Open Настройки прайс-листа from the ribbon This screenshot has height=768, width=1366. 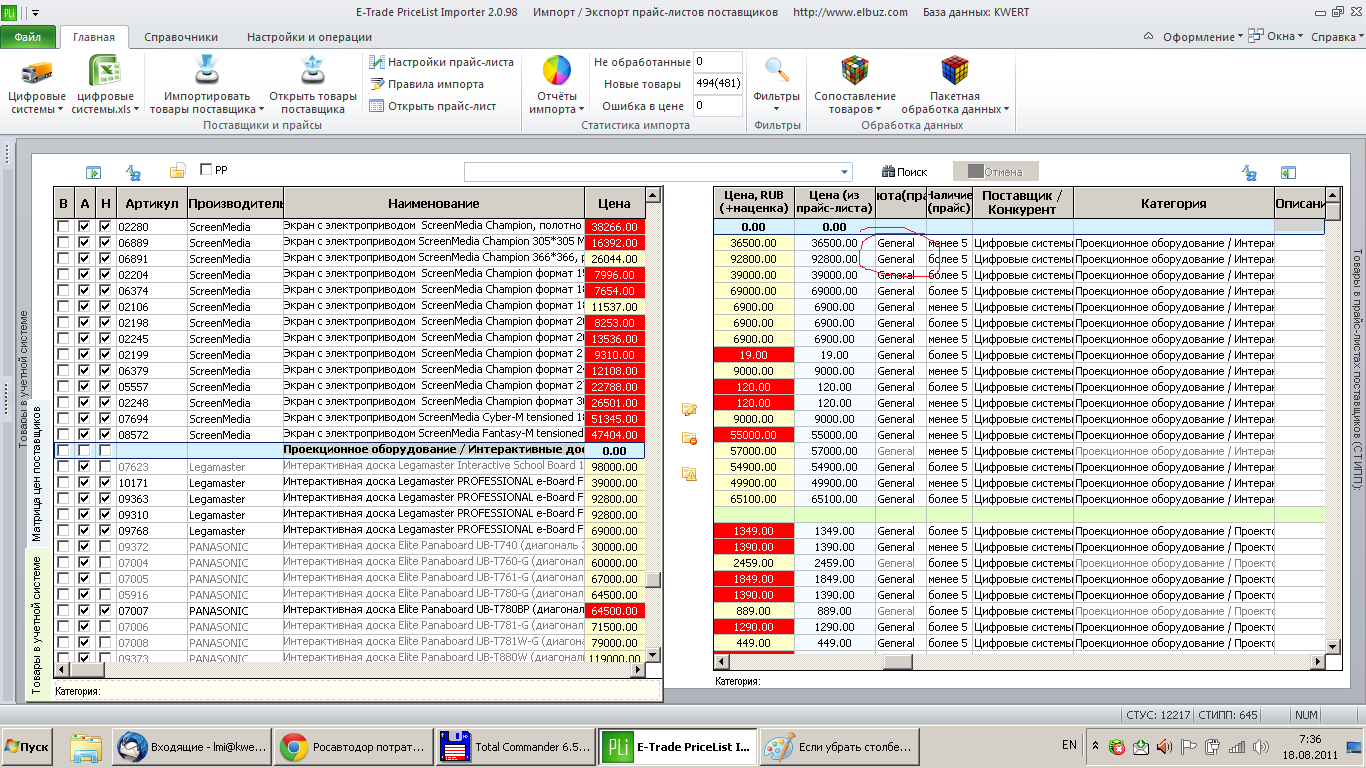pyautogui.click(x=441, y=62)
